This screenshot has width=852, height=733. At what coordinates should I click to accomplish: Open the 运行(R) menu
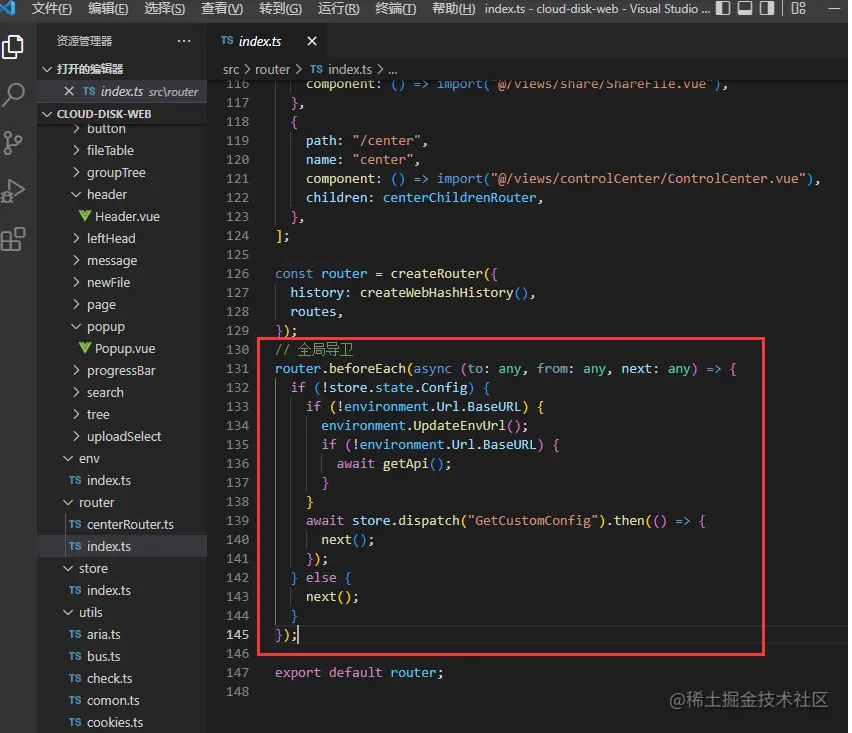click(x=339, y=9)
